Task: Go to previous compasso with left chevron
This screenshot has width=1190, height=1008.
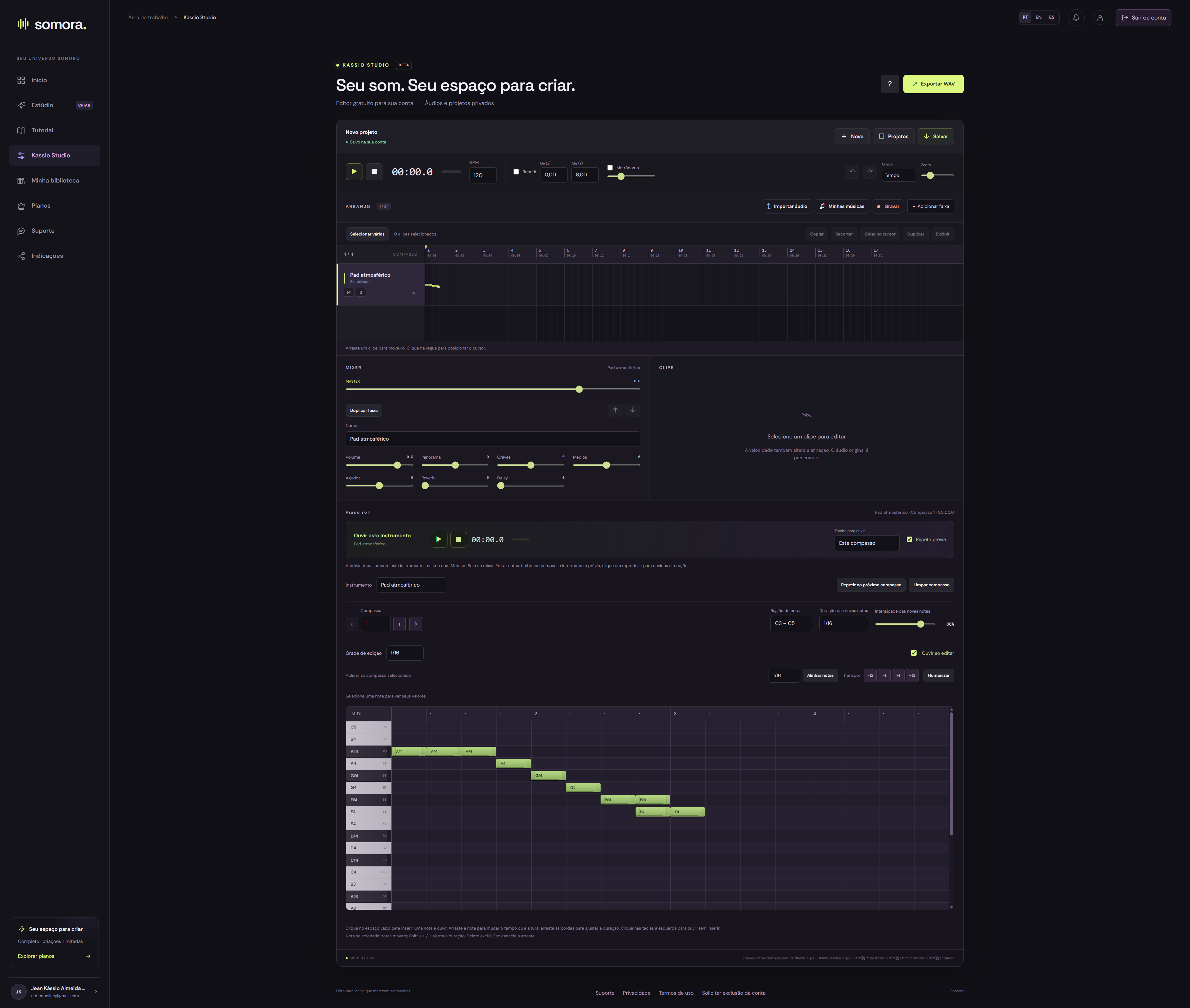Action: pyautogui.click(x=351, y=624)
